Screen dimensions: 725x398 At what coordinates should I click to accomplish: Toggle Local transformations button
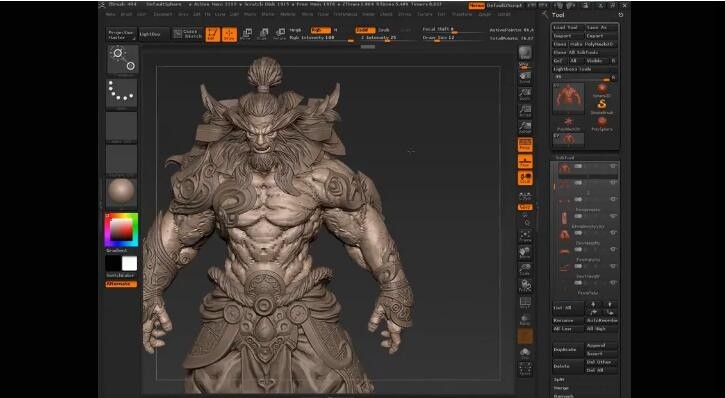point(525,178)
